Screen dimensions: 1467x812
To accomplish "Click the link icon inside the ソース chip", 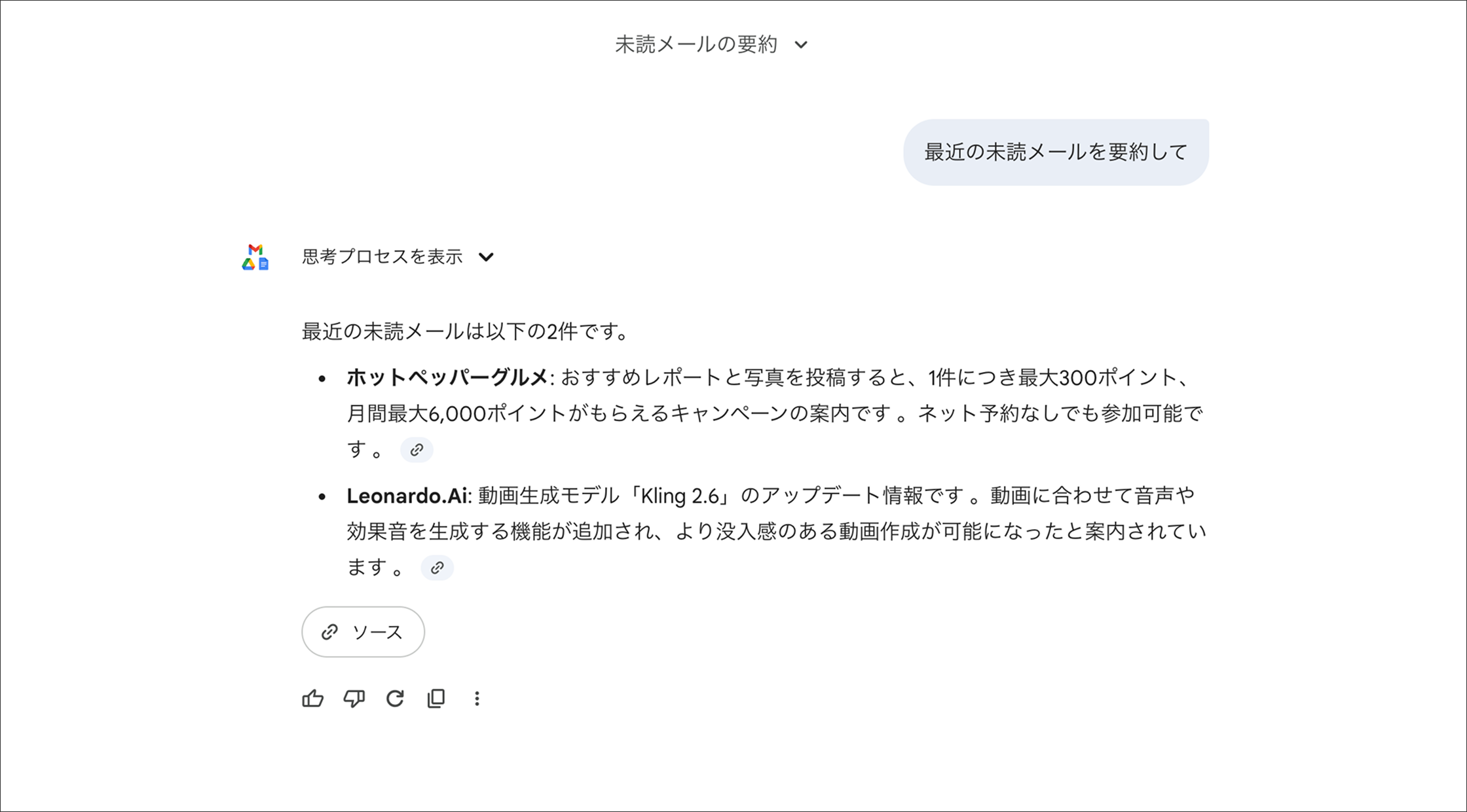I will pos(329,632).
